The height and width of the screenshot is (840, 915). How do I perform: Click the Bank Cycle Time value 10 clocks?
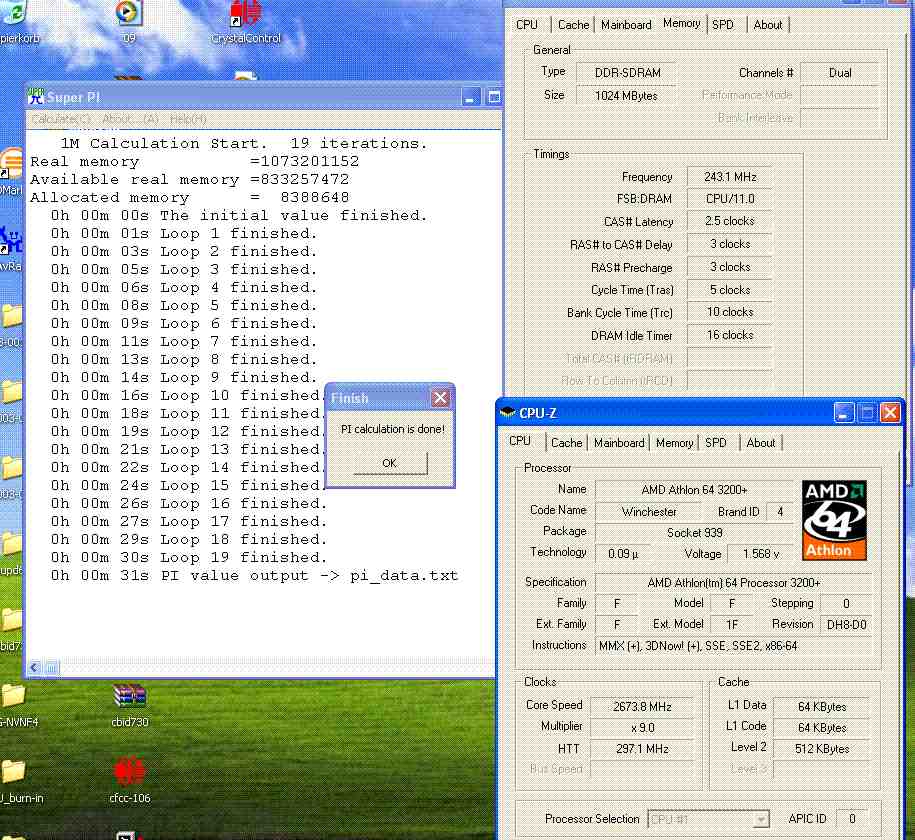[x=730, y=312]
